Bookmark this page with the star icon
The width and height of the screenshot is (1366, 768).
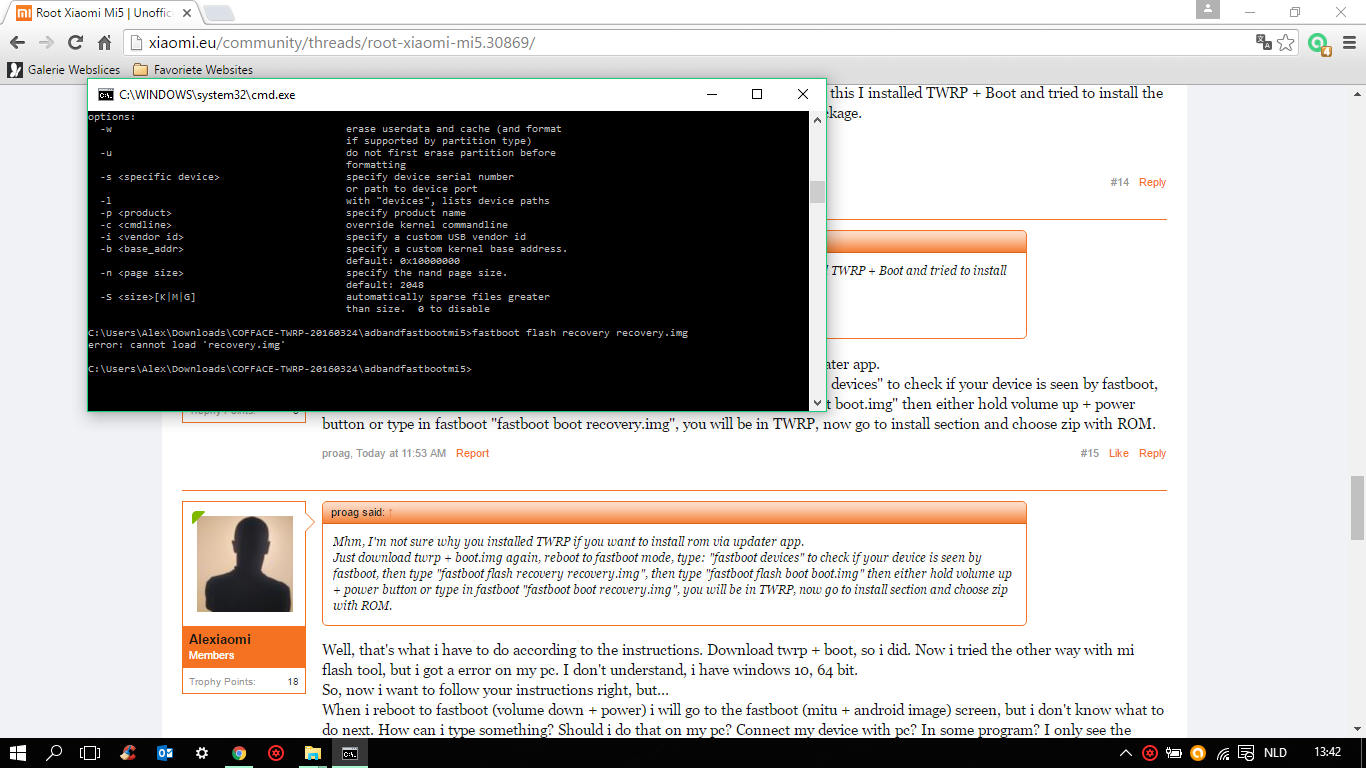coord(1286,43)
